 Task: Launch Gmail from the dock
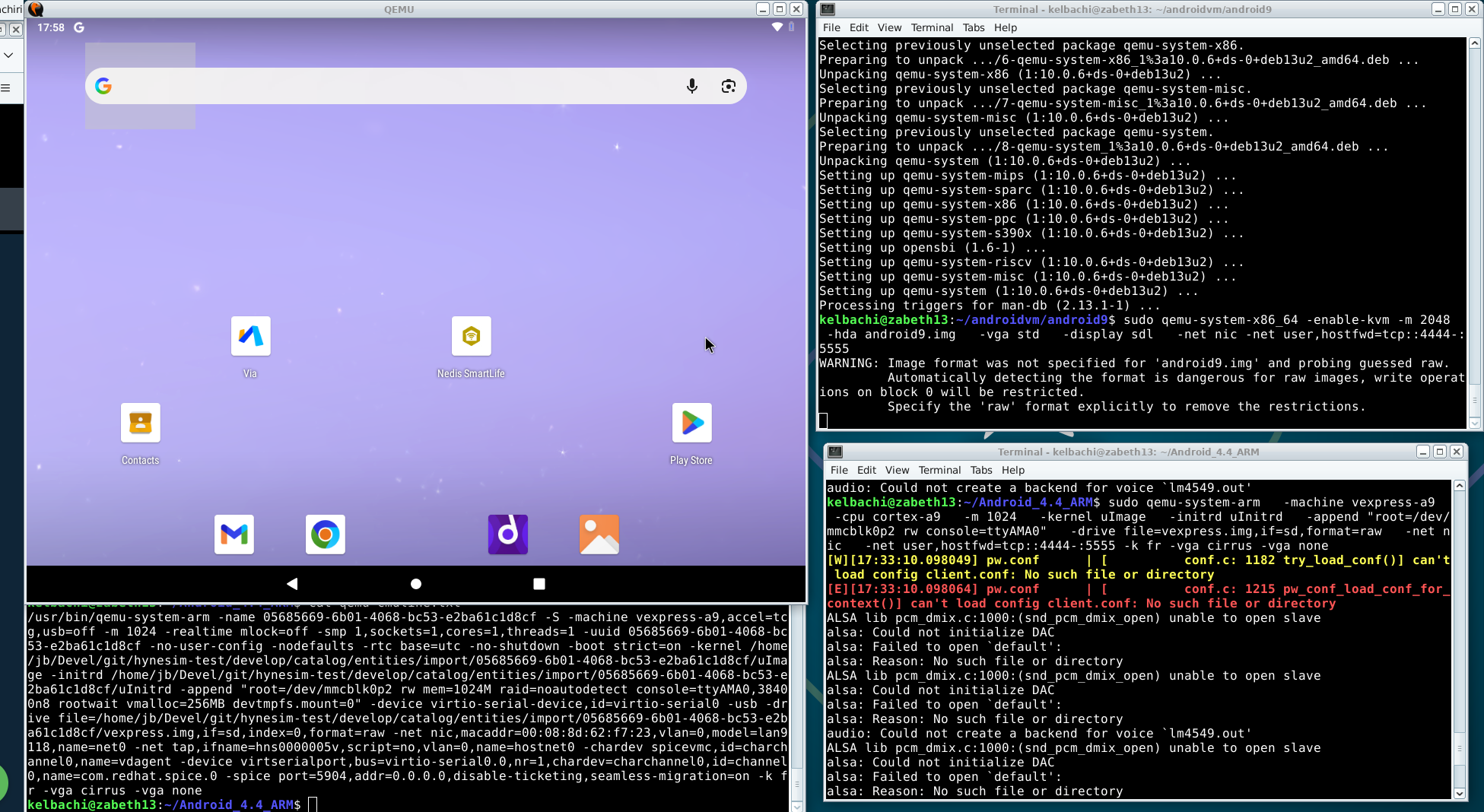pos(234,534)
